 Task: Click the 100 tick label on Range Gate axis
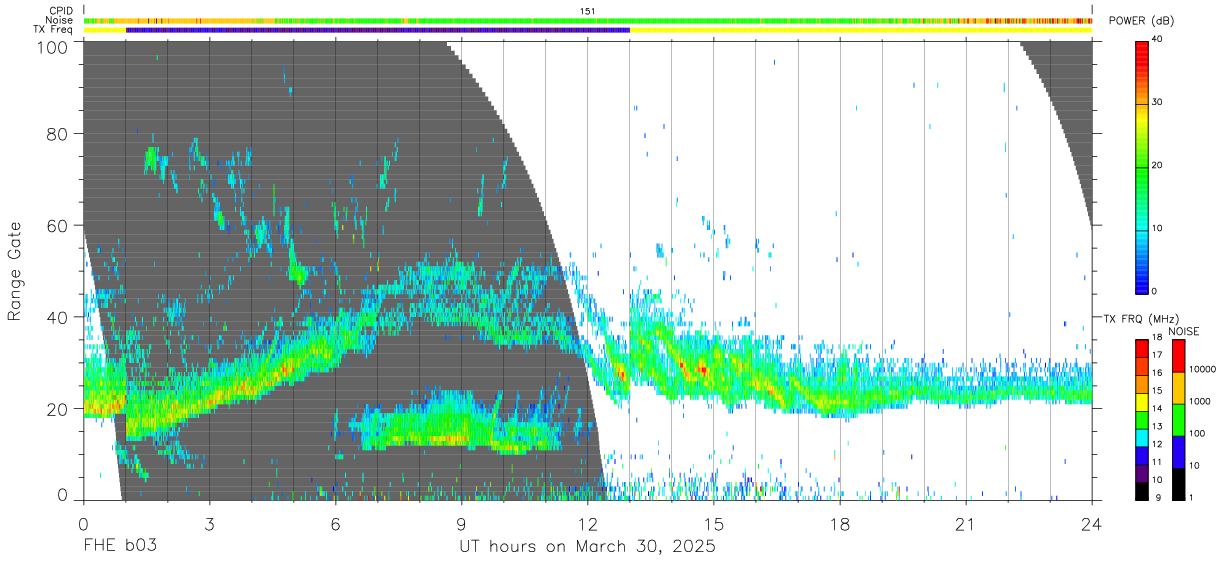coord(52,46)
